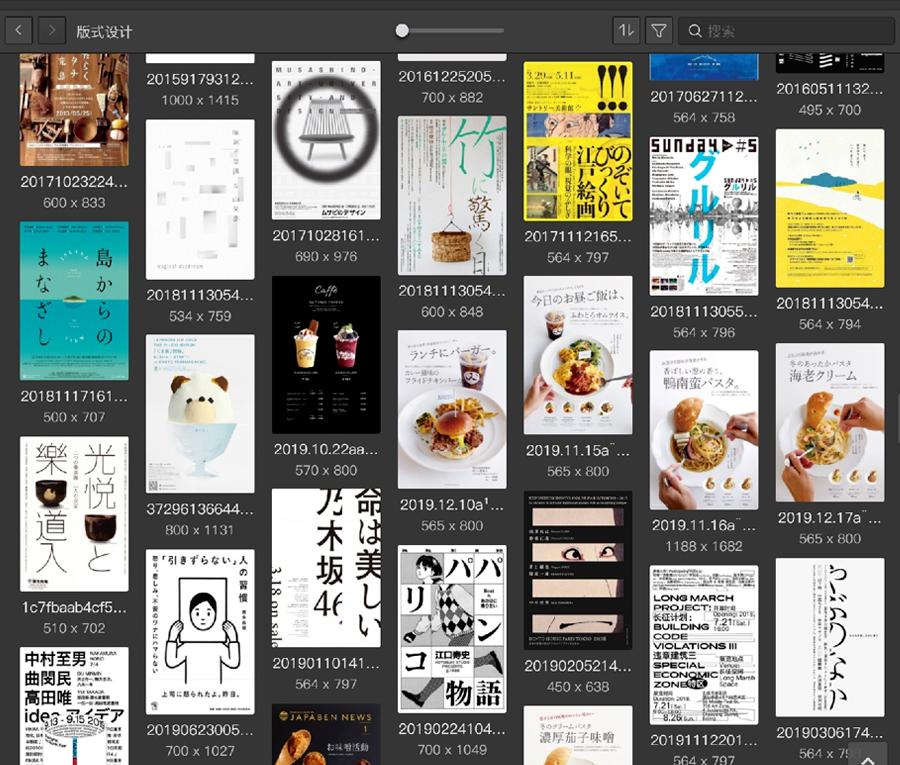The height and width of the screenshot is (765, 900).
Task: Open the パリコ物語 comic-style poster
Action: coord(452,625)
